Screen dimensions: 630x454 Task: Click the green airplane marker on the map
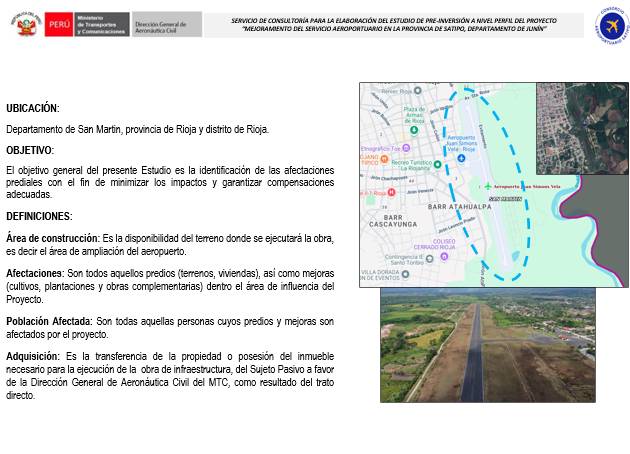487,186
